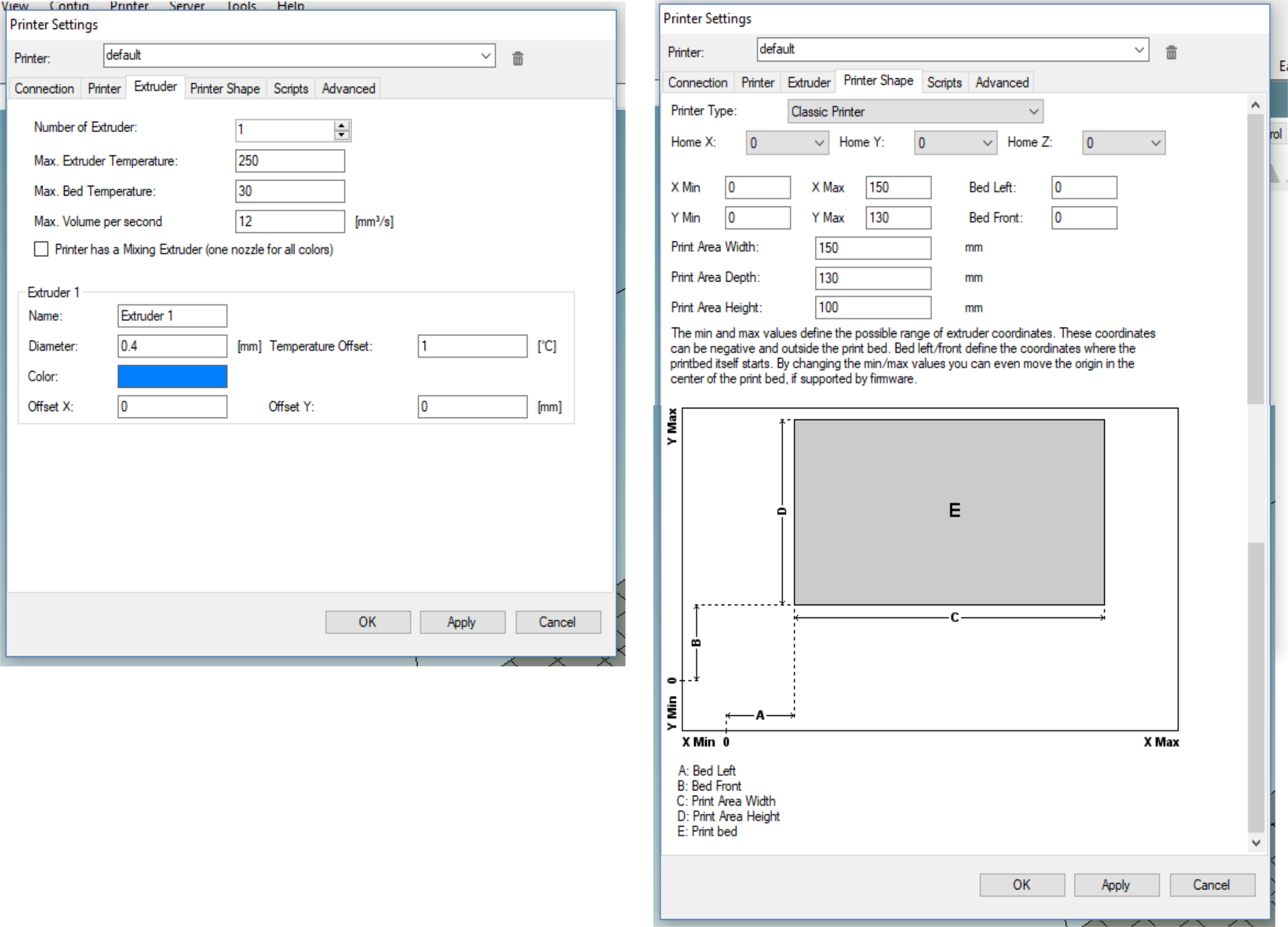Open the Home Y combo box
The image size is (1288, 927).
[x=955, y=142]
